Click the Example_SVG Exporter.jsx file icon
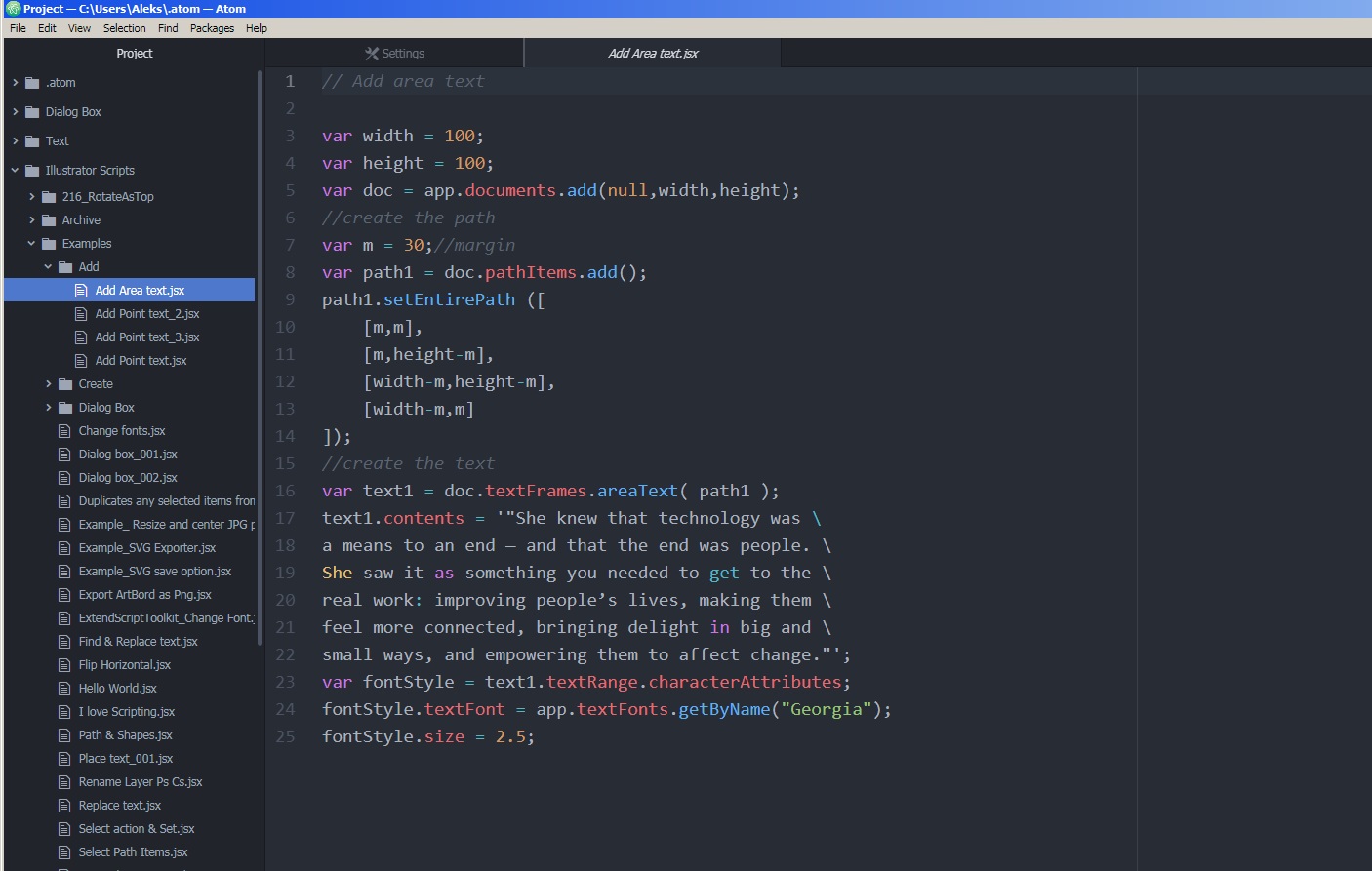Image resolution: width=1372 pixels, height=871 pixels. coord(64,548)
